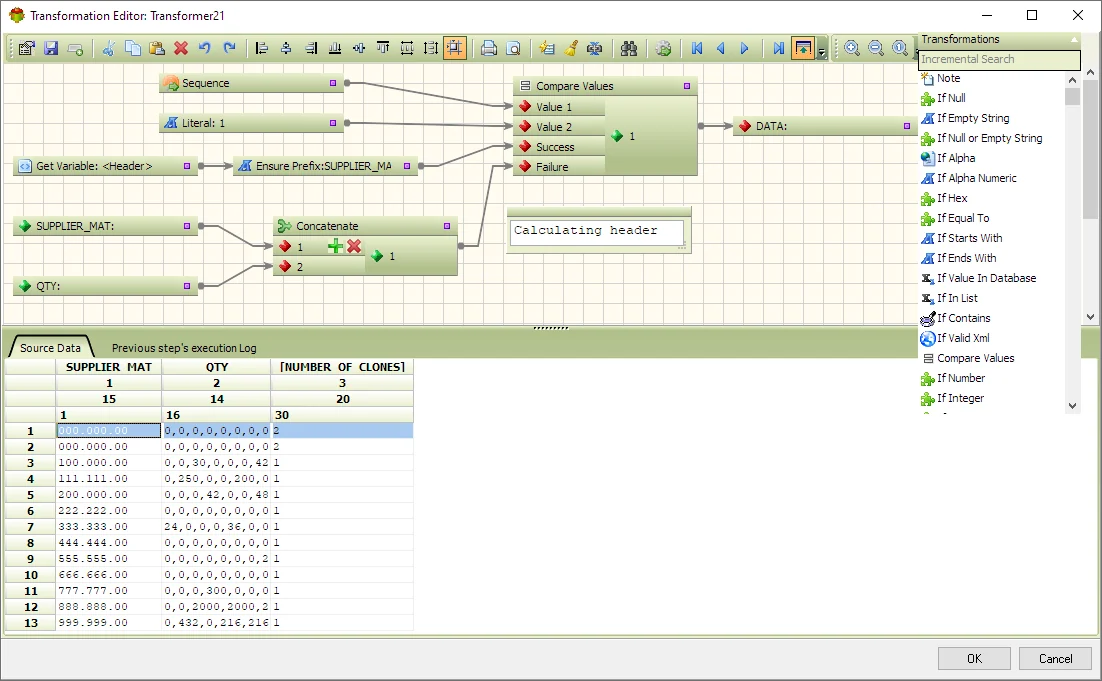Viewport: 1102px width, 681px height.
Task: Center selected nodes horizontally
Action: (x=286, y=48)
